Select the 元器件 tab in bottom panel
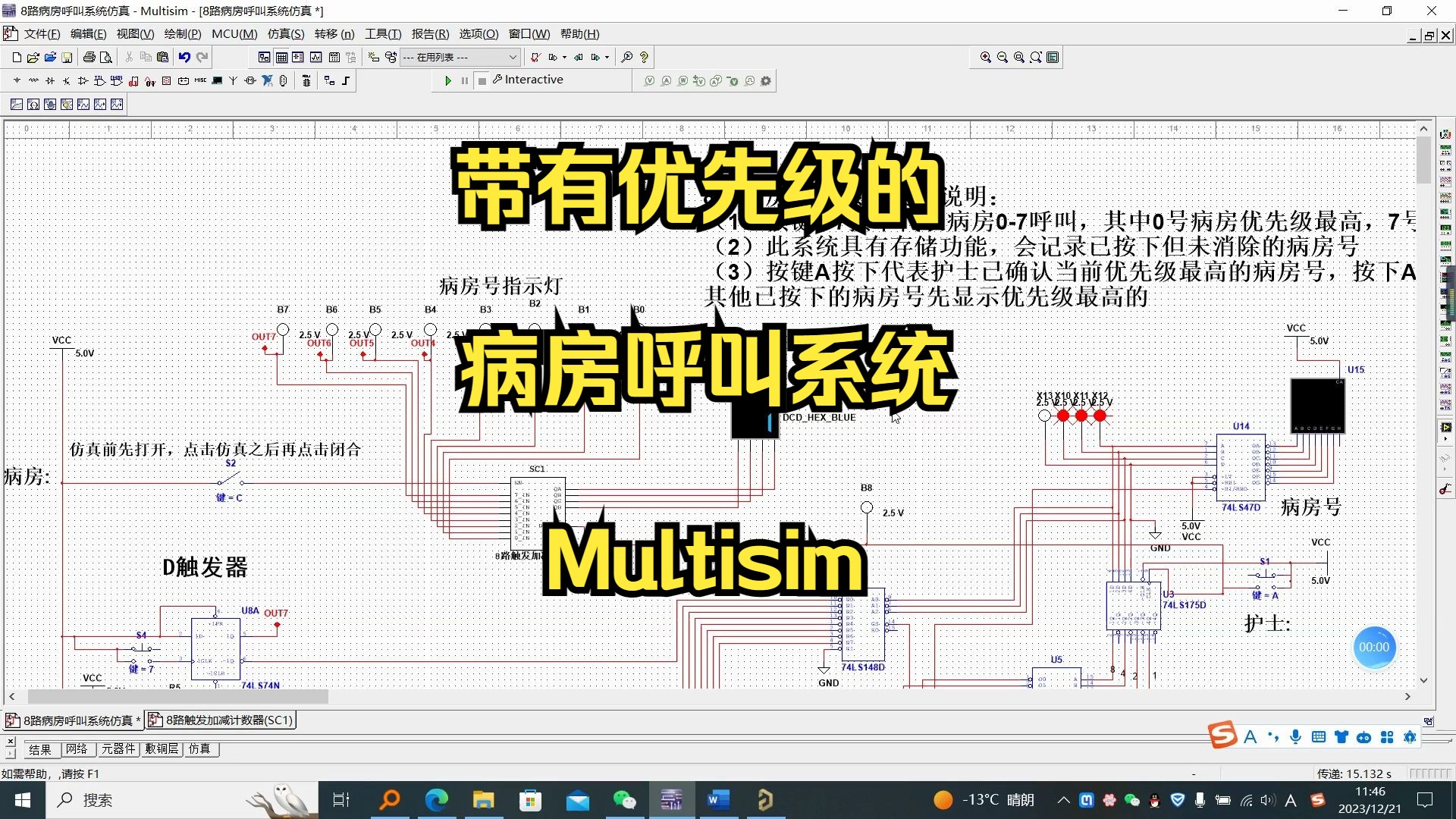Screen dimensions: 1456x819 [118, 749]
